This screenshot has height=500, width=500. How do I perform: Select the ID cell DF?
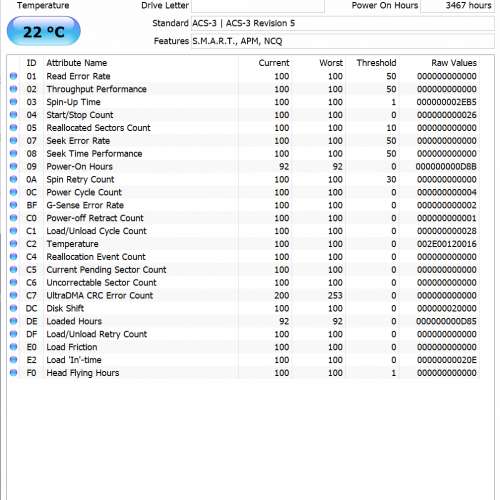pyautogui.click(x=31, y=334)
